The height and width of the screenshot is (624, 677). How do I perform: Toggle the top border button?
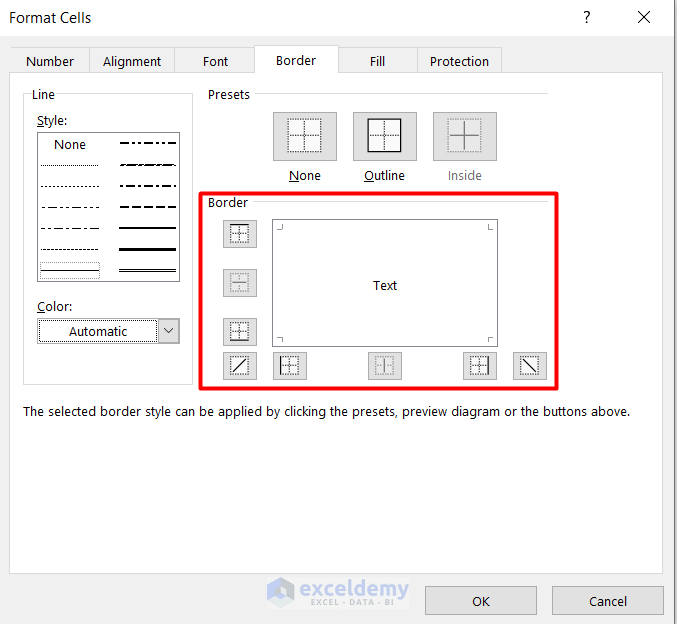point(240,234)
